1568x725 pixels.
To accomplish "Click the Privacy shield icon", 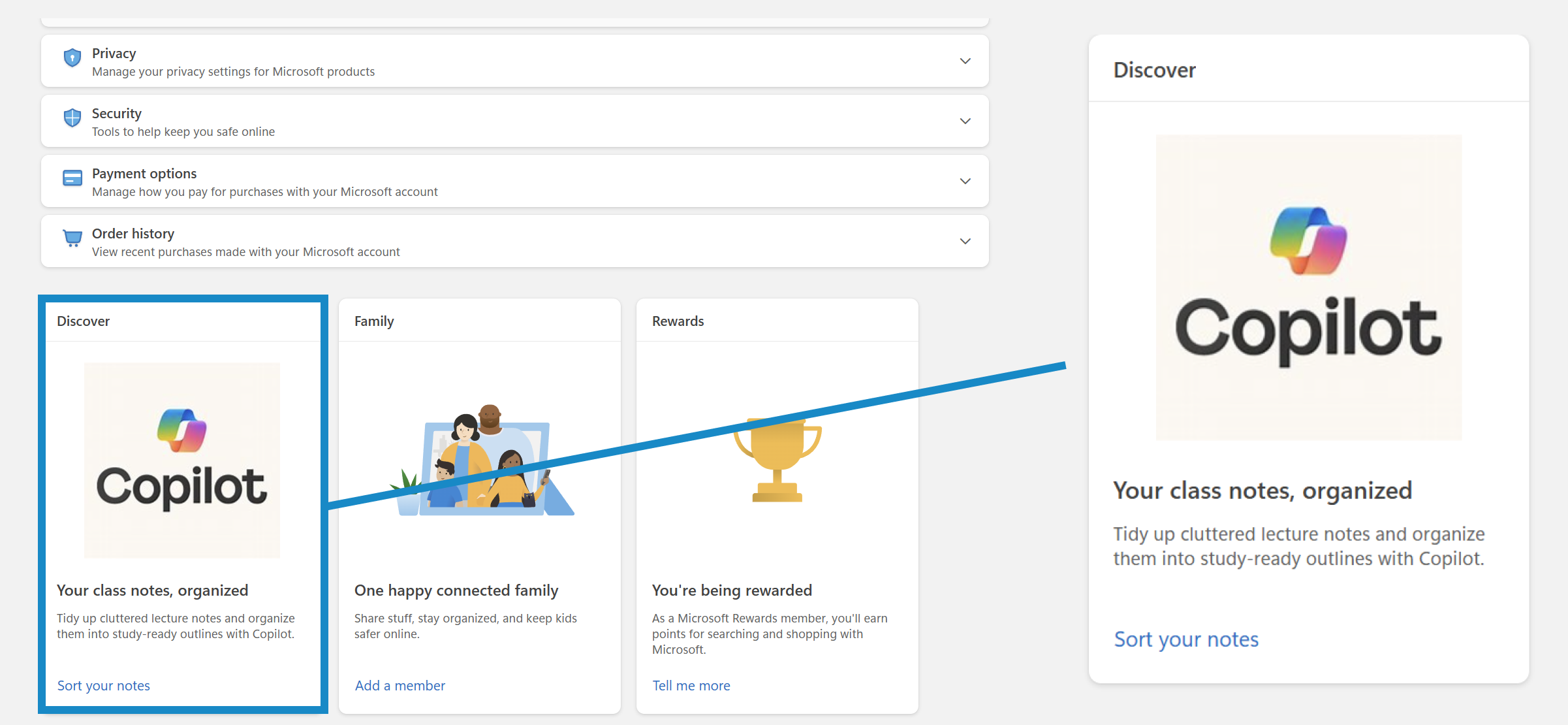I will tap(72, 58).
